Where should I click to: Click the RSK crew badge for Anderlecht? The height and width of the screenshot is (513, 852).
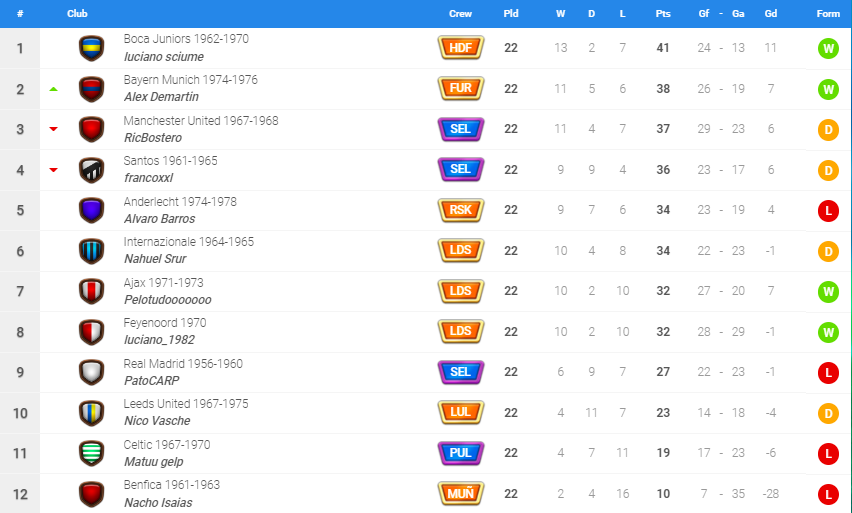pos(461,210)
